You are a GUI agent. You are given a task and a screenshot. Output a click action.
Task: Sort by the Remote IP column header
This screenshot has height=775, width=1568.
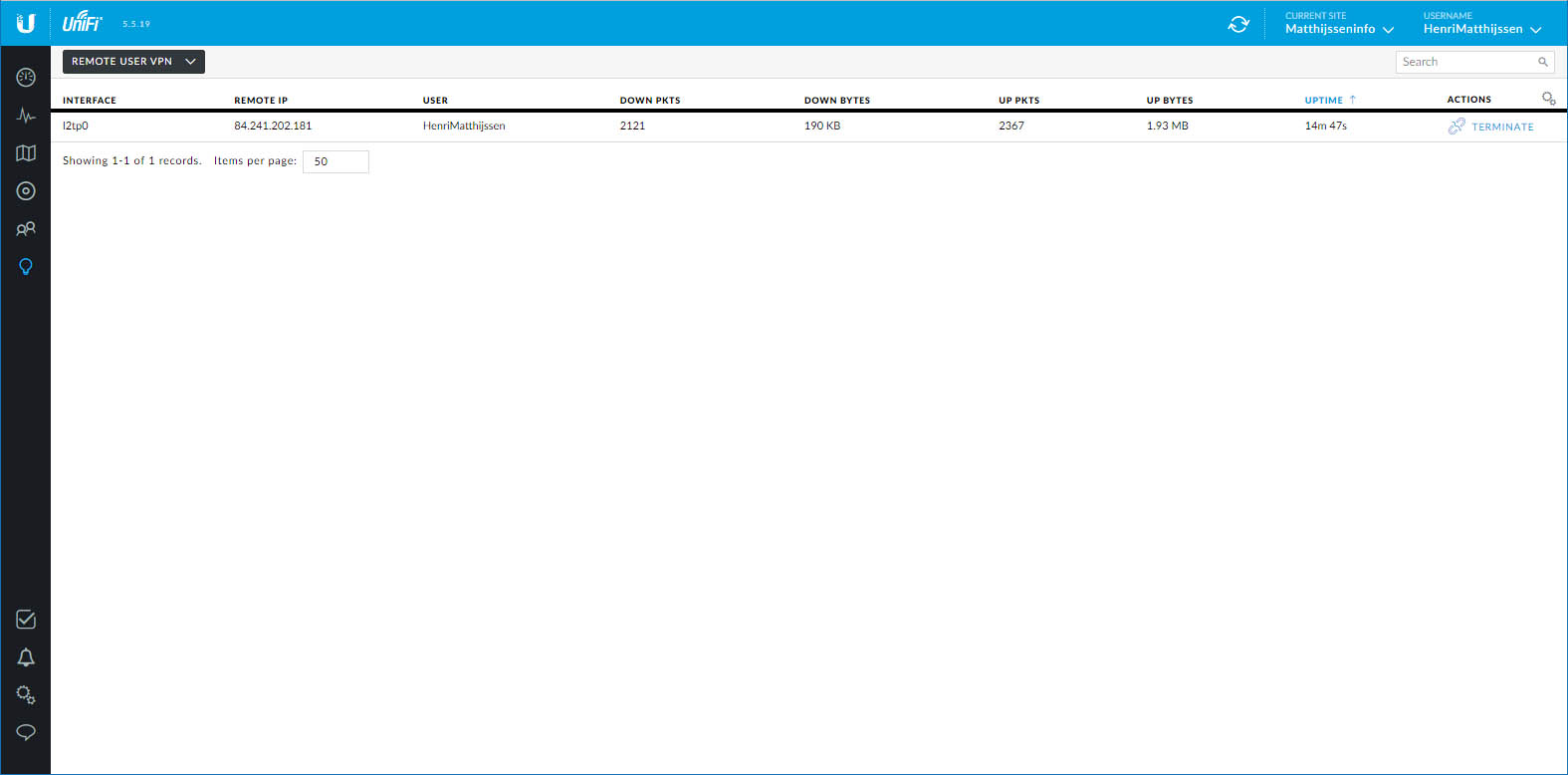pyautogui.click(x=261, y=101)
